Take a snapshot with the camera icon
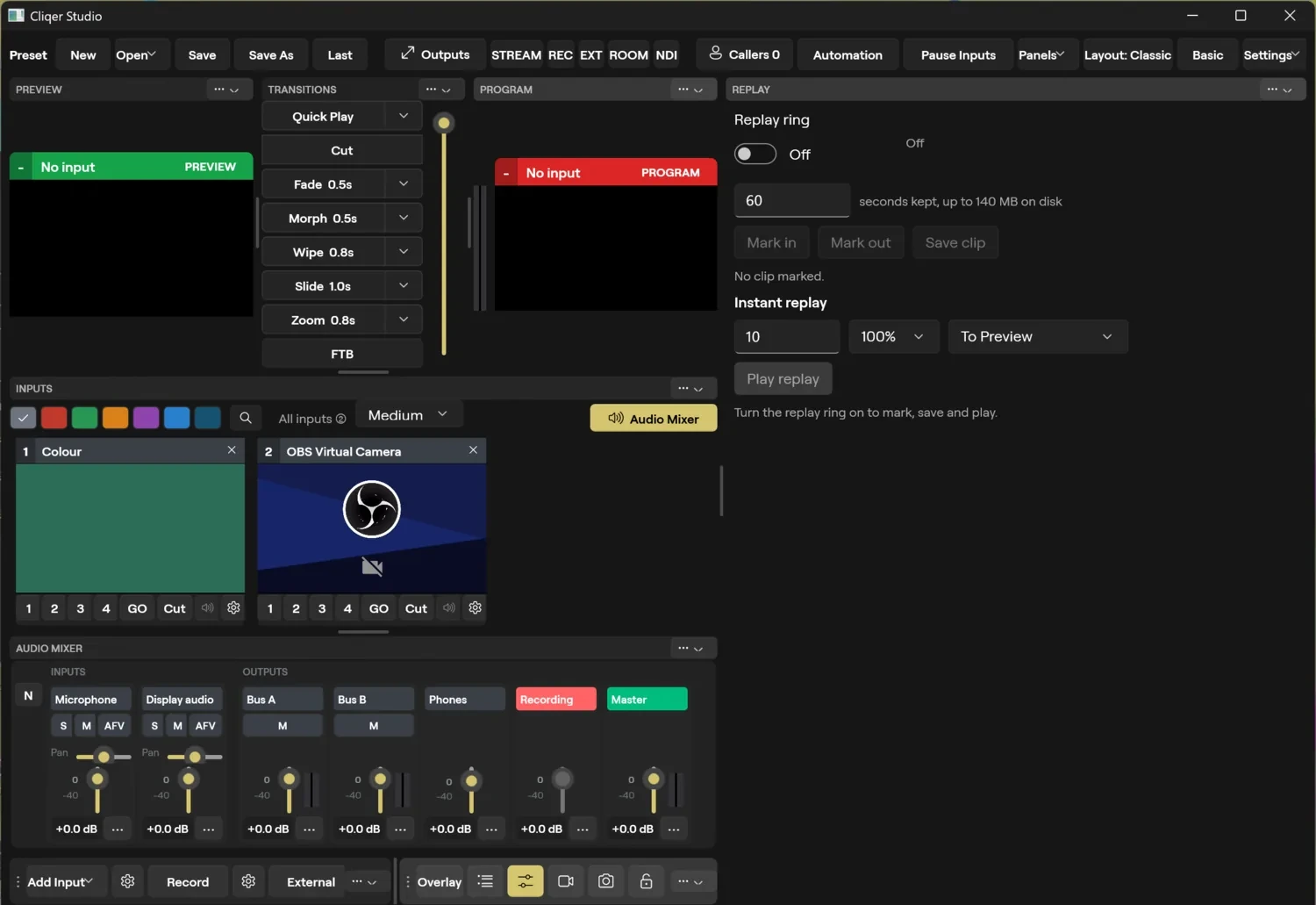Screen dimensions: 1316x905 [x=606, y=881]
